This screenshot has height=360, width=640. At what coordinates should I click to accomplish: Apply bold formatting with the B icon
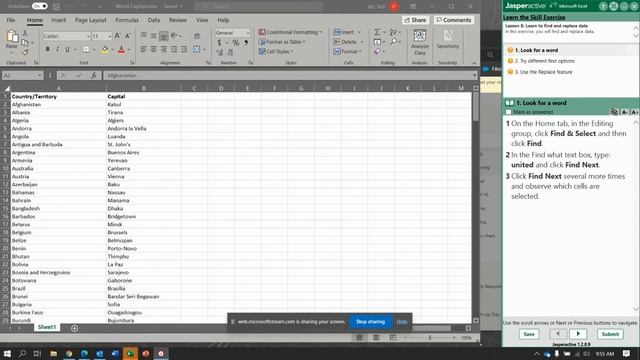click(x=47, y=49)
